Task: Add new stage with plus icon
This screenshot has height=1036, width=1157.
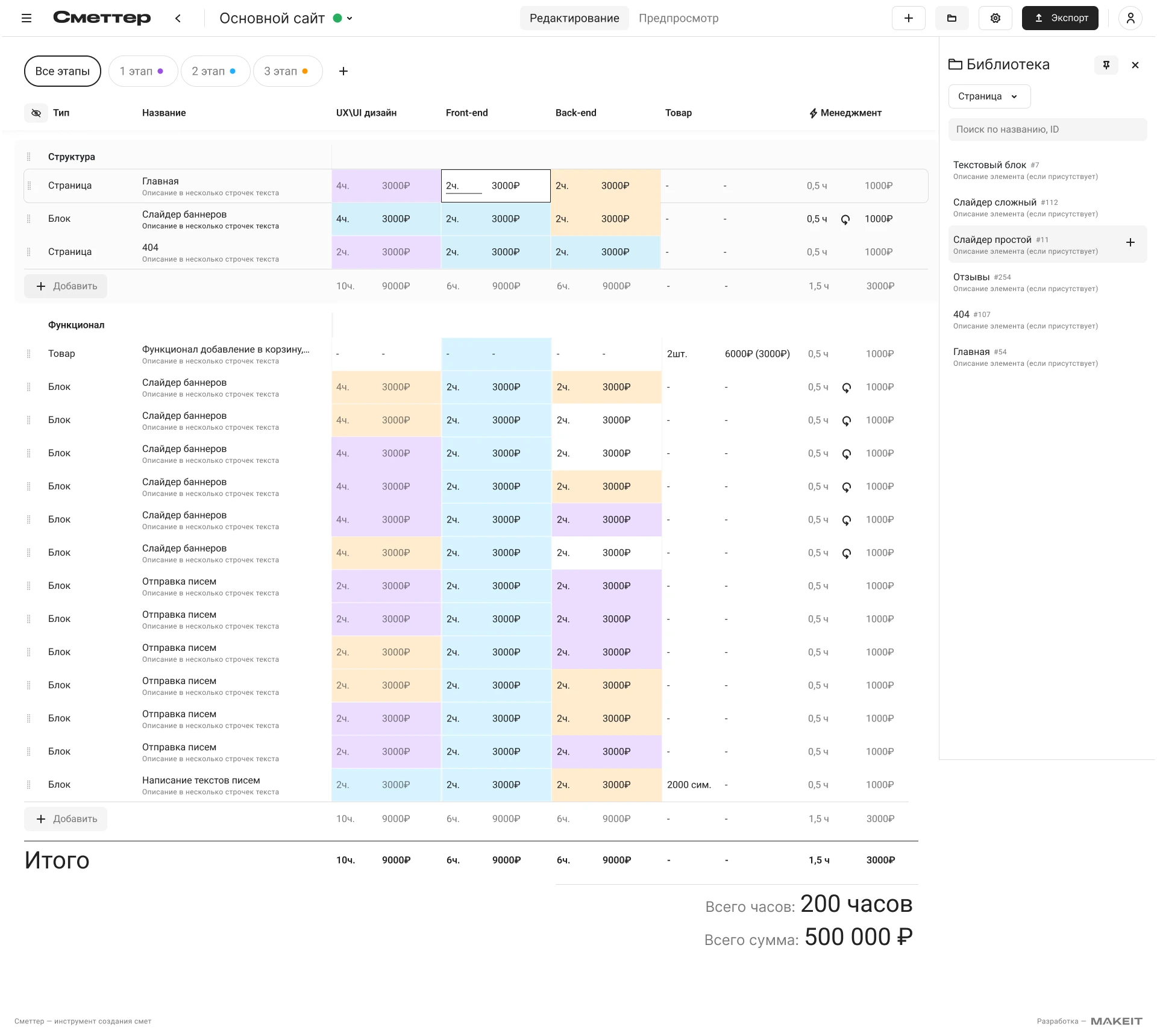Action: [x=343, y=71]
